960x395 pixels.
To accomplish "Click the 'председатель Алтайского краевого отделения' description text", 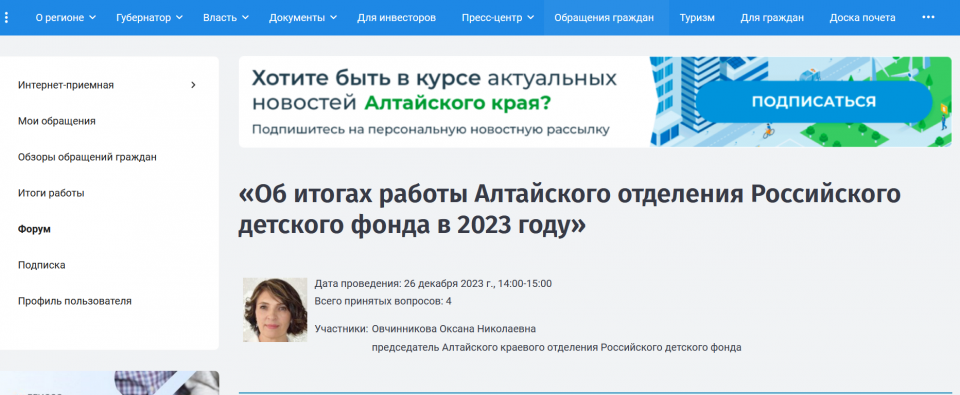I will pyautogui.click(x=557, y=347).
